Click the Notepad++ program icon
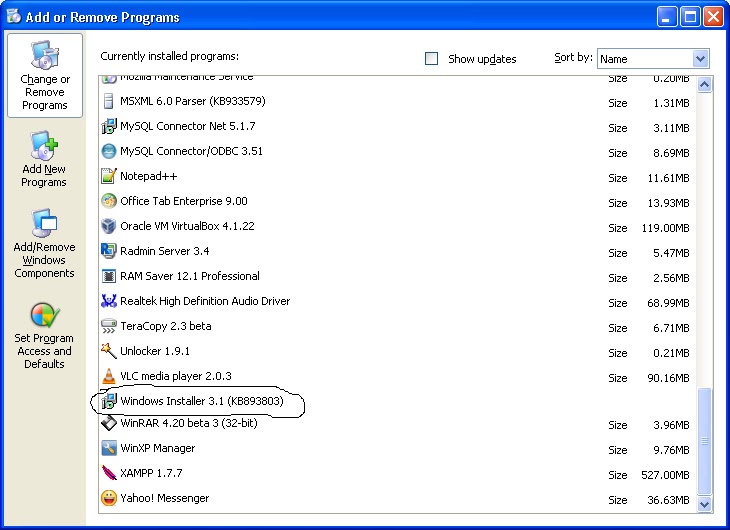Screen dimensions: 730x530 [x=108, y=176]
